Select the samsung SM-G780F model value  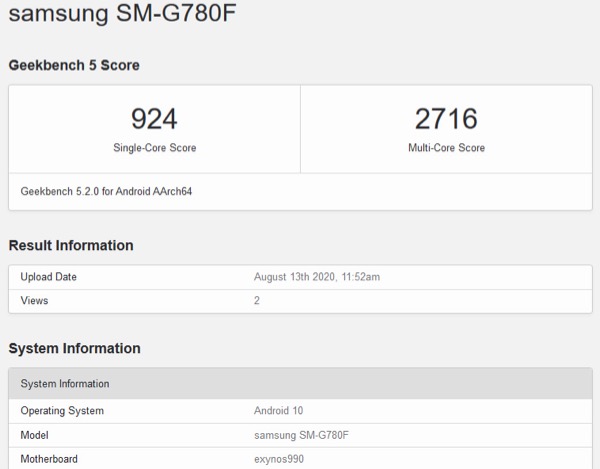click(x=302, y=435)
